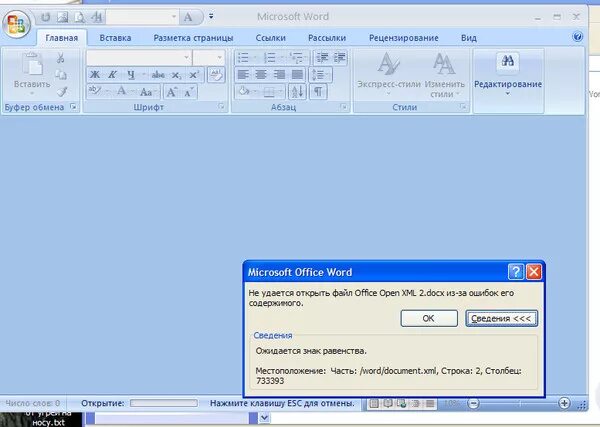Switch to the Вид tab
Image resolution: width=600 pixels, height=427 pixels.
tap(469, 38)
